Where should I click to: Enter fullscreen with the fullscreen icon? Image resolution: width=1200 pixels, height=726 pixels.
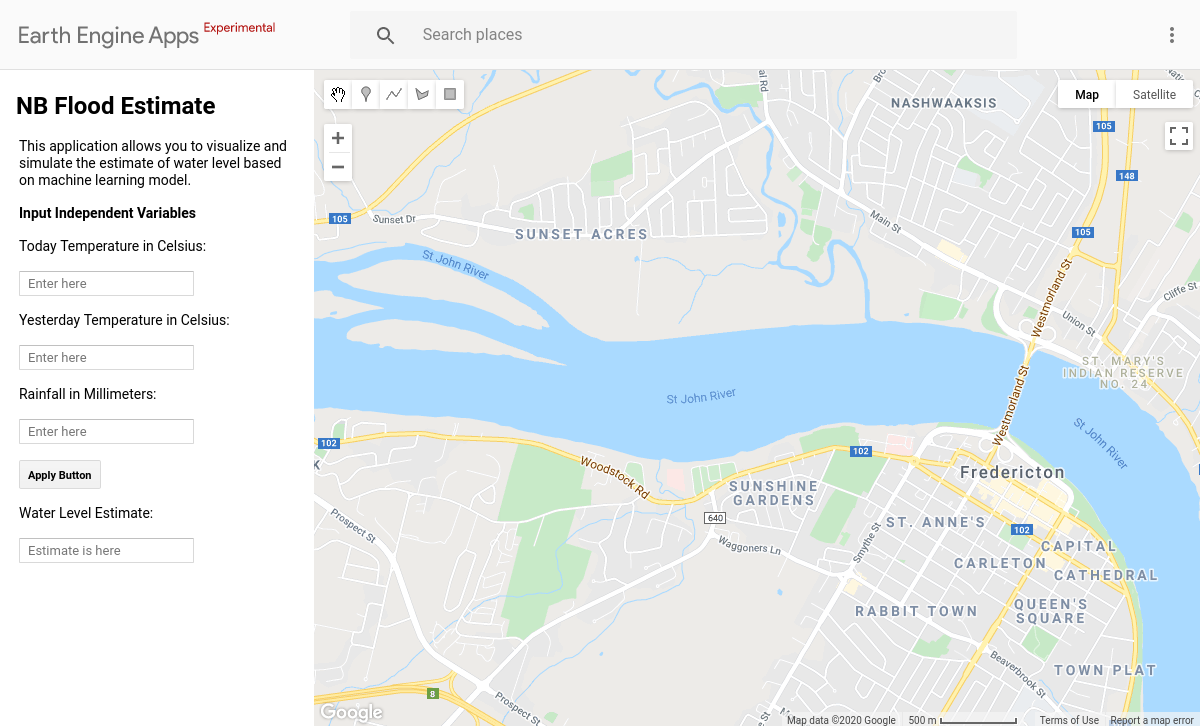(1178, 134)
